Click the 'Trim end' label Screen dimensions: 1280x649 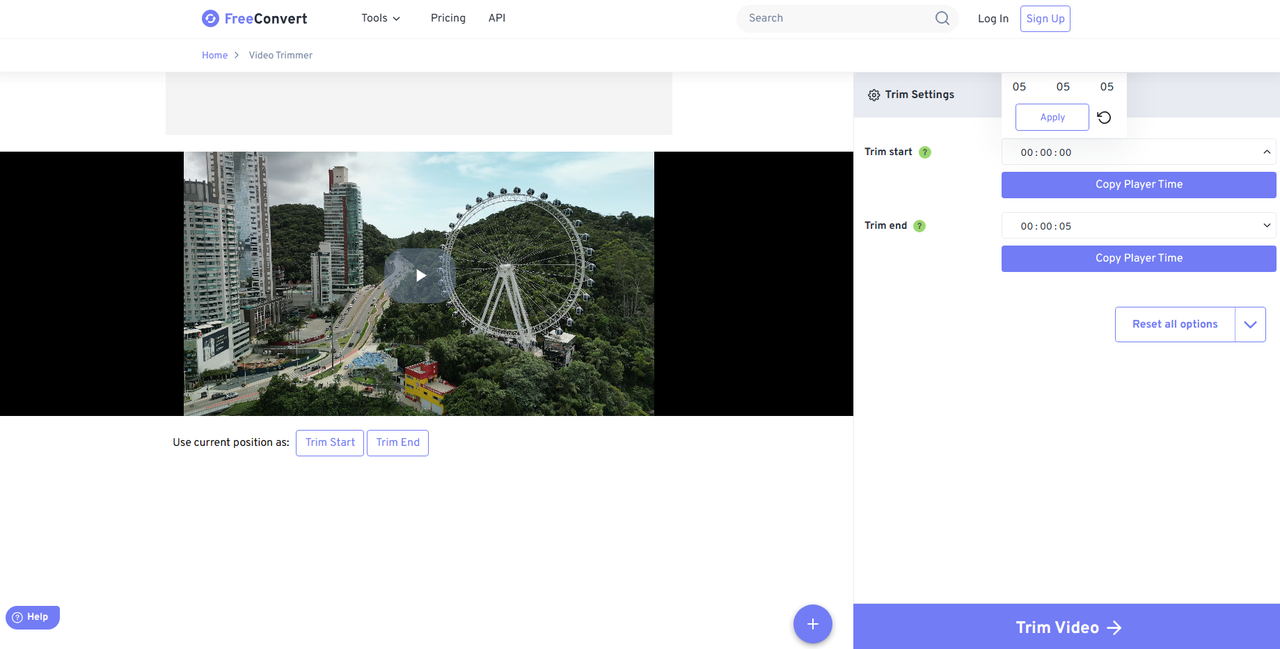[886, 226]
